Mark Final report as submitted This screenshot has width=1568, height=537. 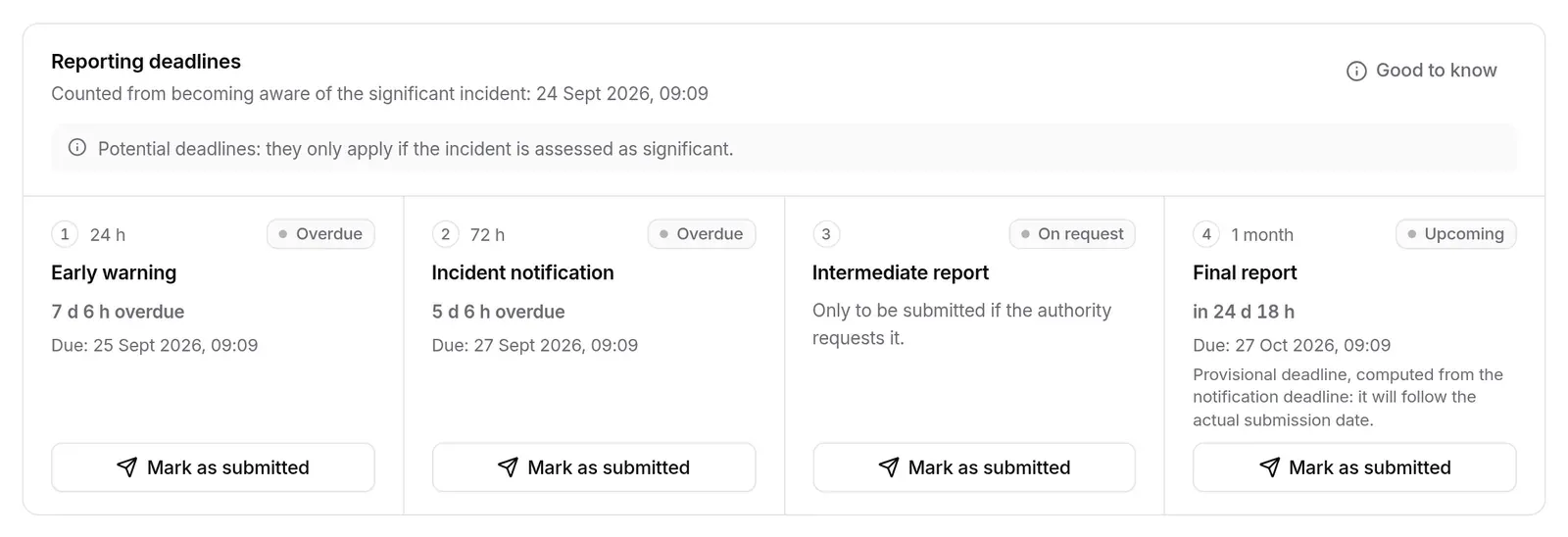(1354, 467)
